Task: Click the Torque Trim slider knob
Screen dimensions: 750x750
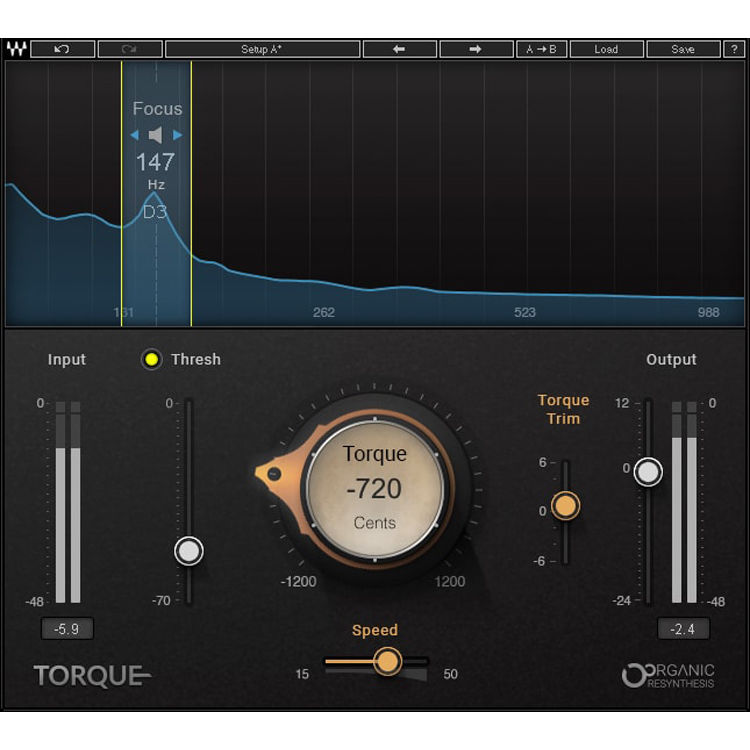Action: click(x=565, y=506)
